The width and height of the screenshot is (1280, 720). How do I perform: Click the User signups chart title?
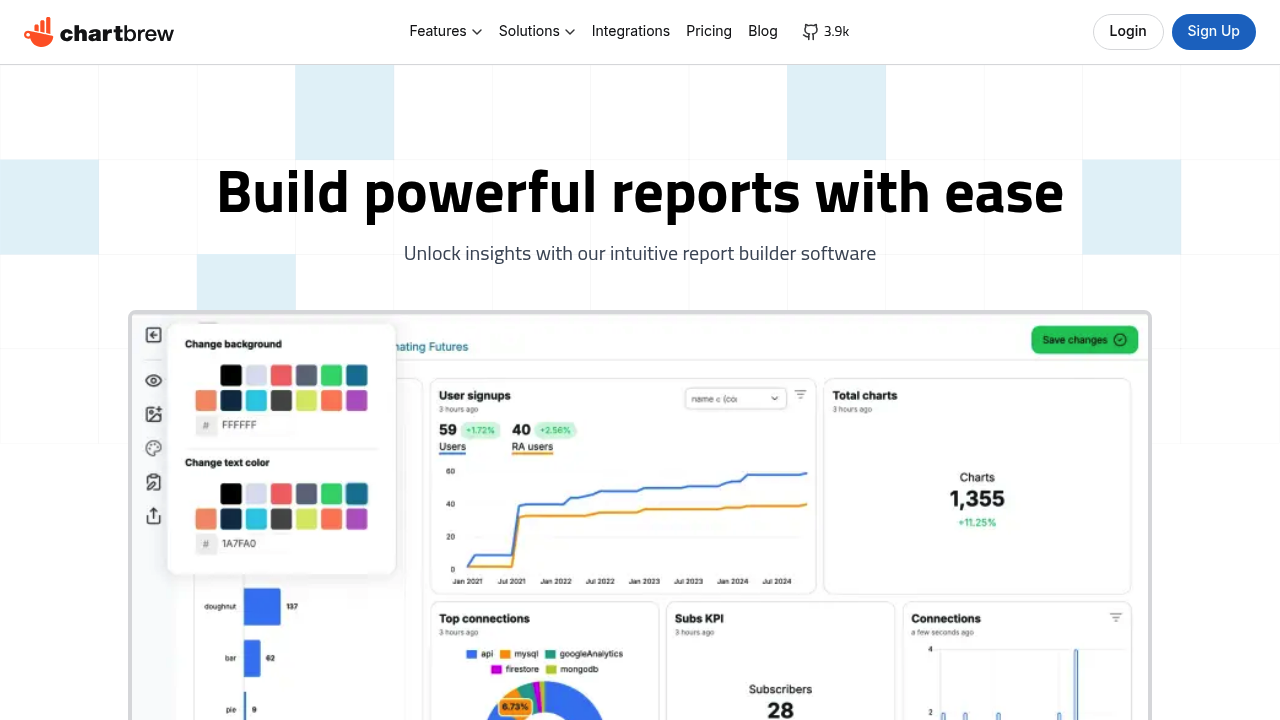[x=475, y=395]
